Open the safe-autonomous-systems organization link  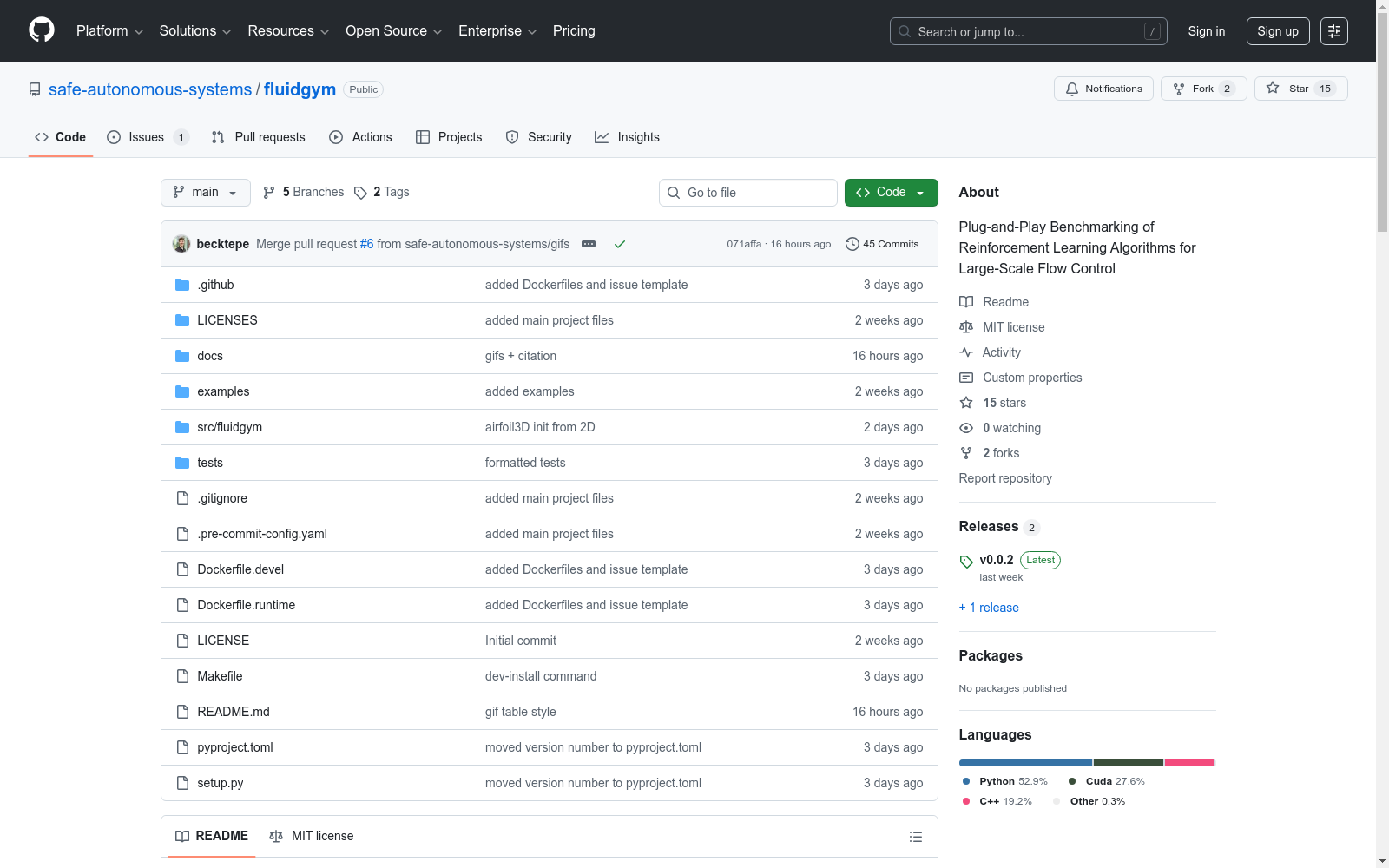[x=150, y=89]
